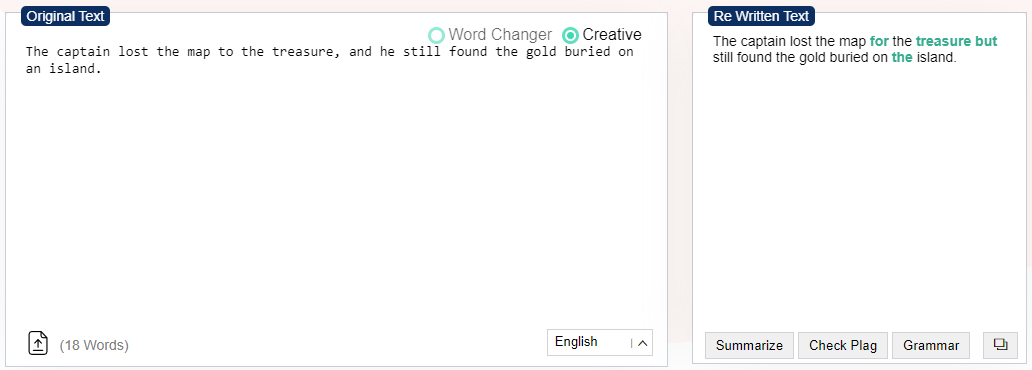Viewport: 1032px width, 370px height.
Task: Click the highlighted word "the" before island
Action: click(x=902, y=57)
